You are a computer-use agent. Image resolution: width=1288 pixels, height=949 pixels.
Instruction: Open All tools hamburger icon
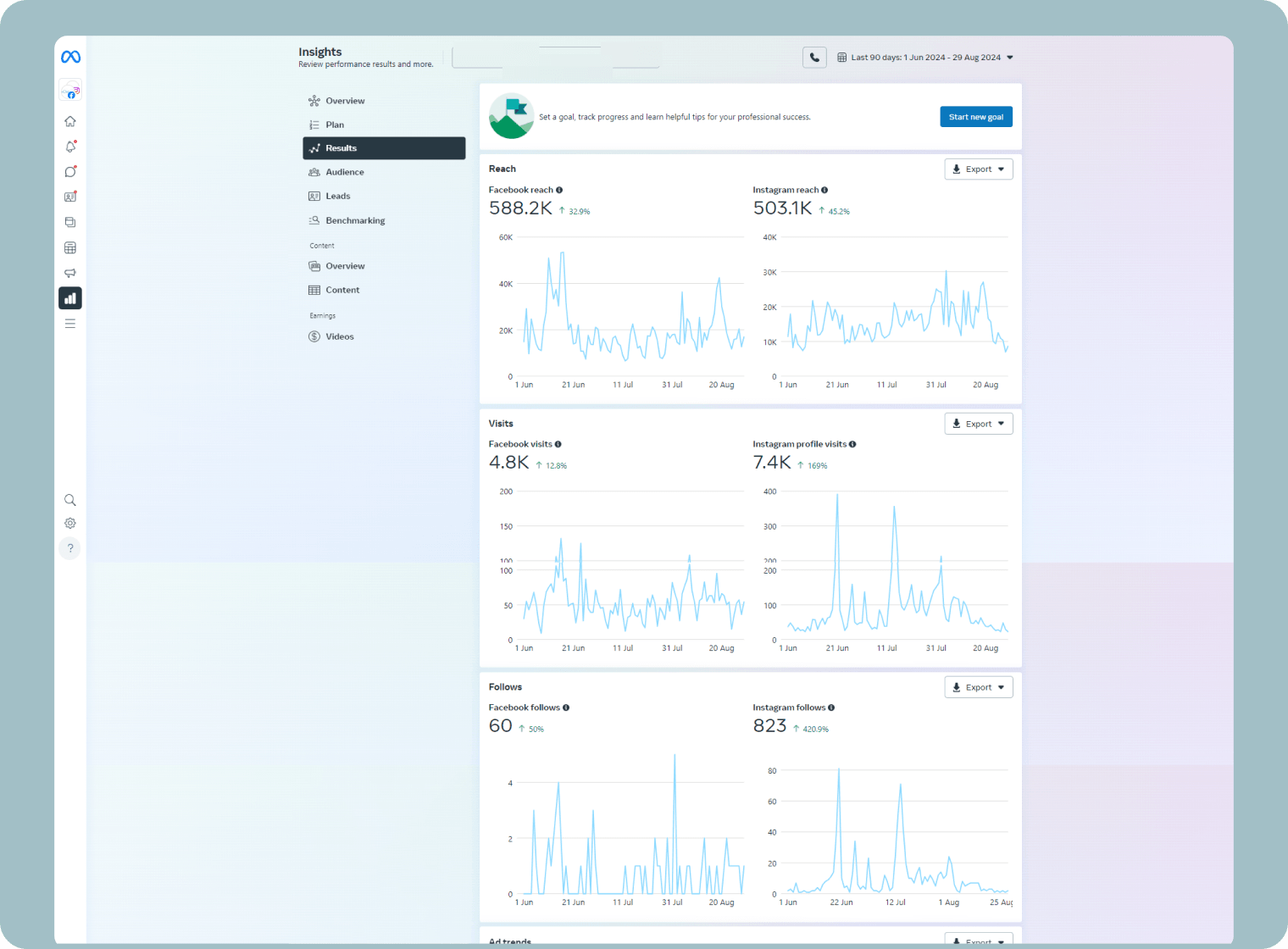70,324
